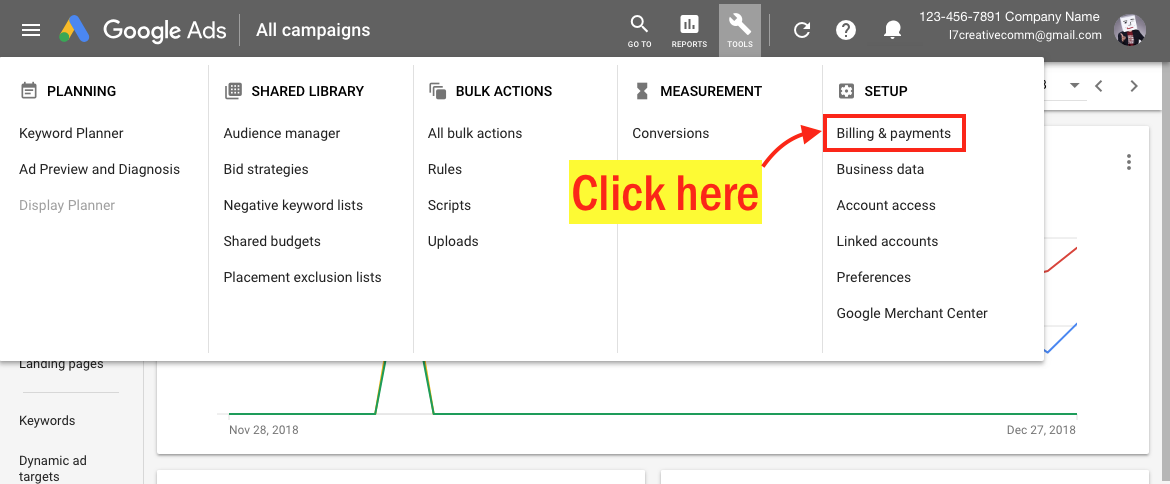Open Conversions under Measurement
This screenshot has width=1170, height=484.
[x=670, y=133]
